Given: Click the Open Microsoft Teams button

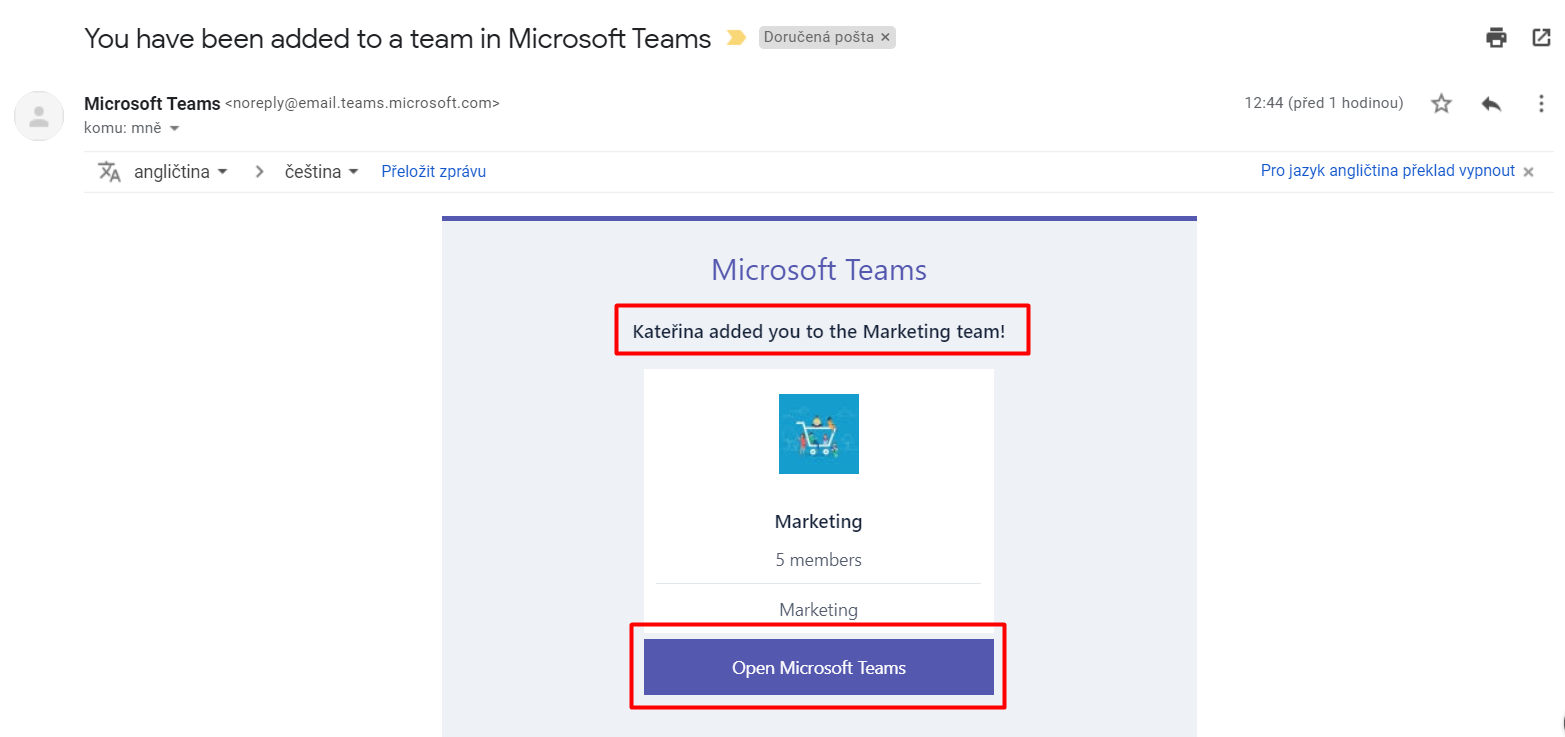Looking at the screenshot, I should (x=819, y=667).
